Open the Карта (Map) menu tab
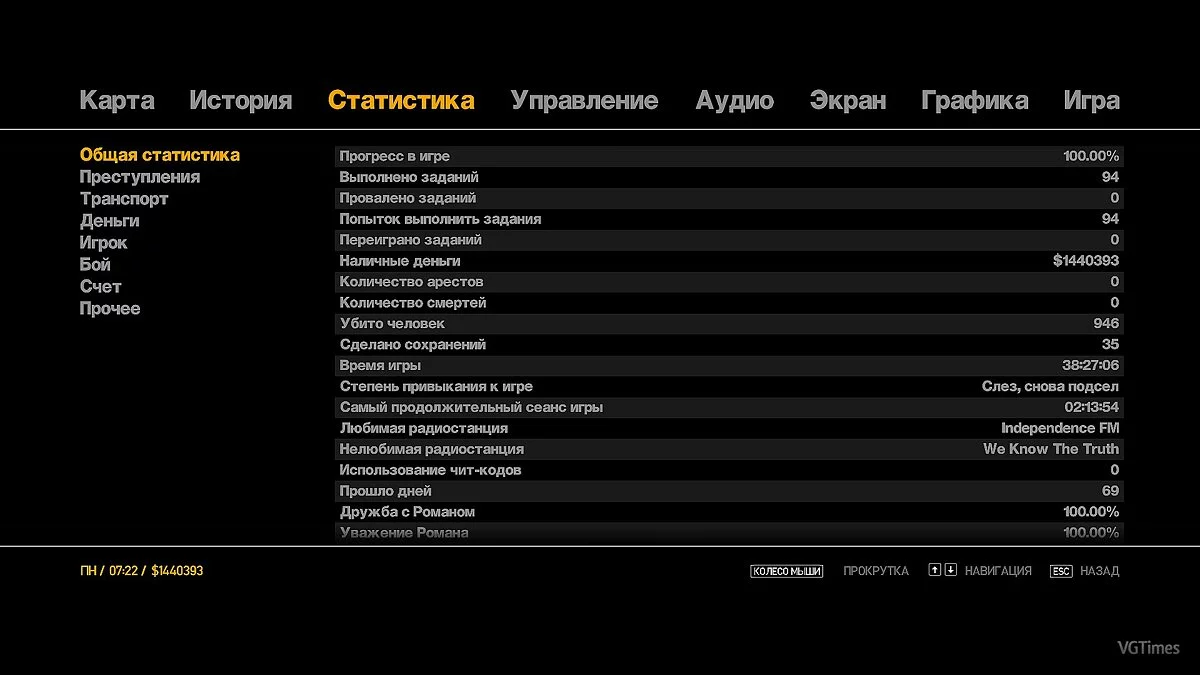The width and height of the screenshot is (1200, 675). click(x=116, y=100)
